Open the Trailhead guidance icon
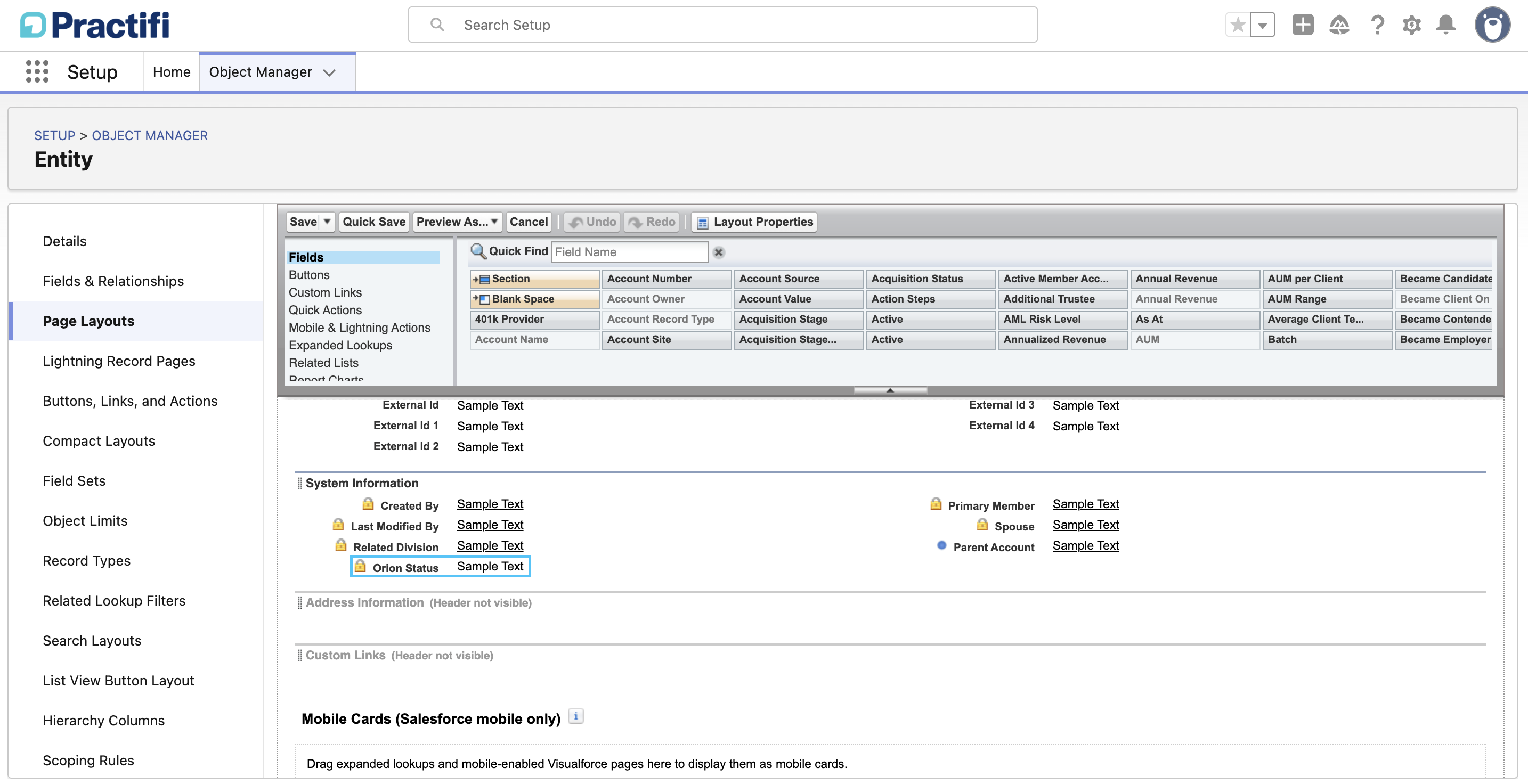 coord(1339,25)
